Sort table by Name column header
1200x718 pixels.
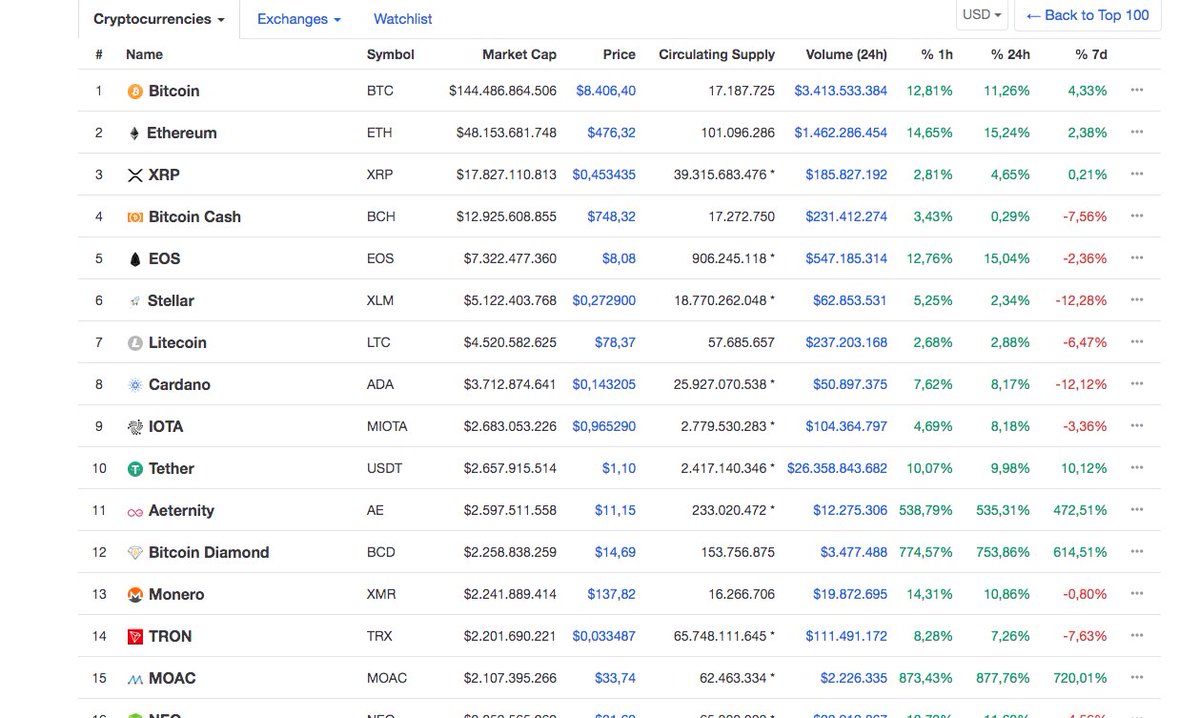(144, 54)
